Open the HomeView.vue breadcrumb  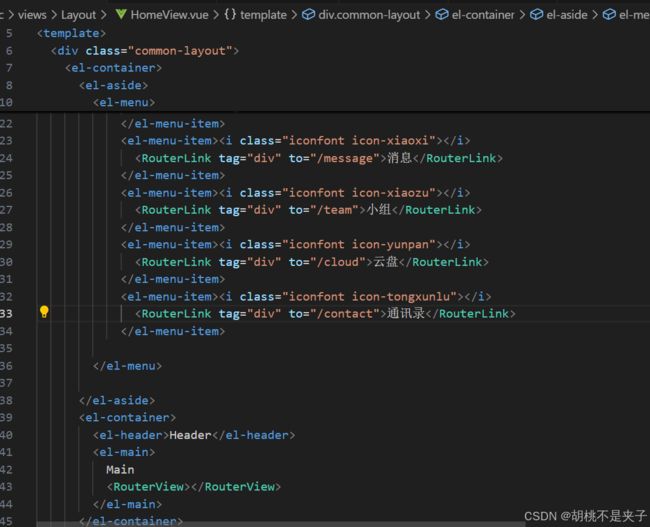(x=170, y=15)
